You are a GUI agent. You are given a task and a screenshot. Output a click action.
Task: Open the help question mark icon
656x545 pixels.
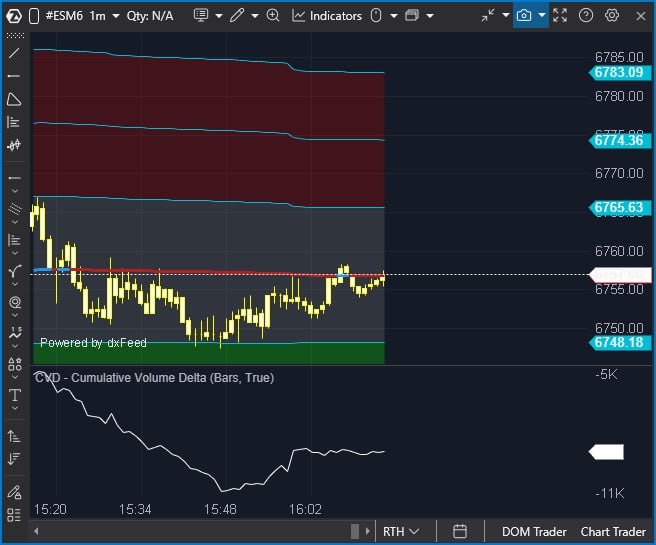(586, 15)
